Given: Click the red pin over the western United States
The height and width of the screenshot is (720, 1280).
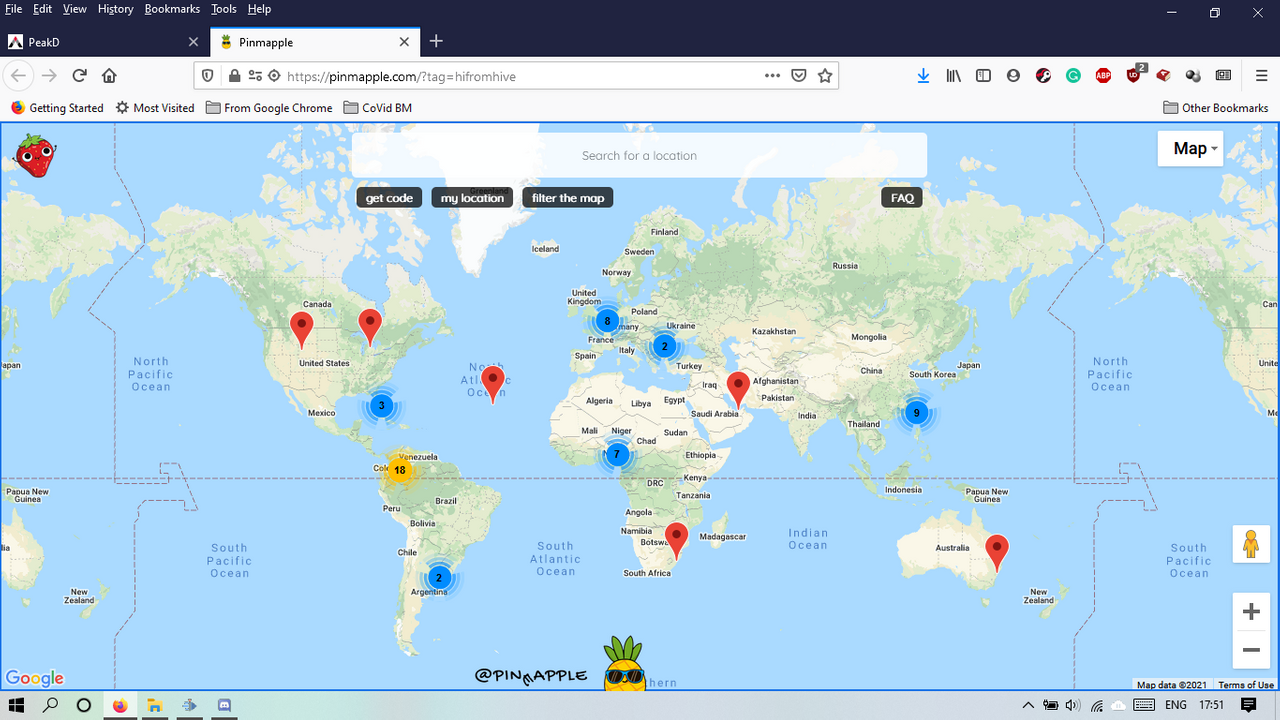Looking at the screenshot, I should click(301, 329).
